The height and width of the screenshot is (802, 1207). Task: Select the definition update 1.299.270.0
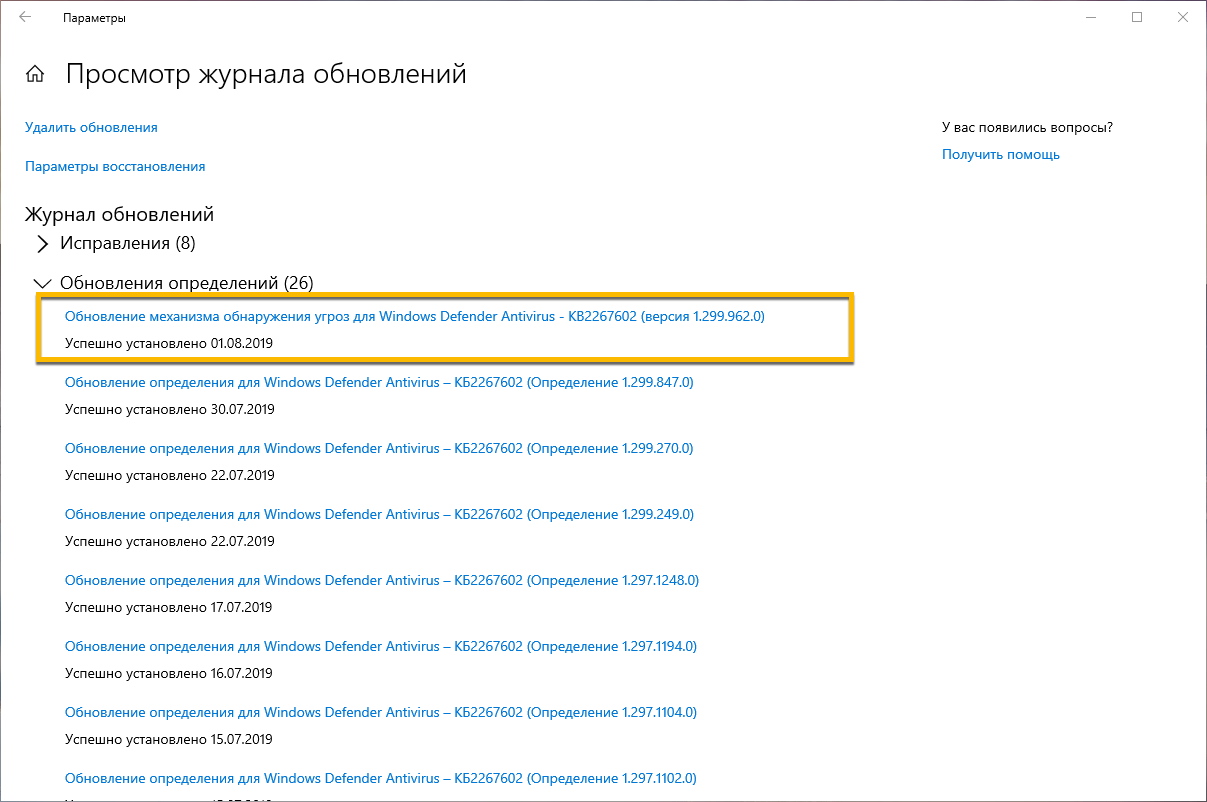pos(378,448)
